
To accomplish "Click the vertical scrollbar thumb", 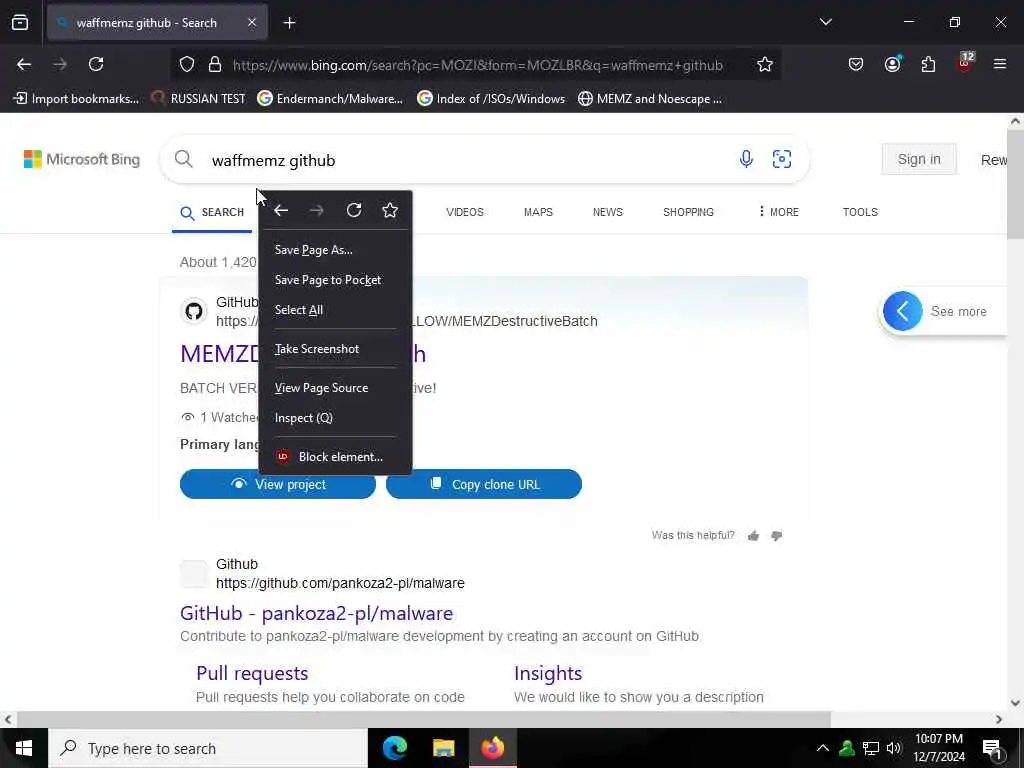I will 1016,184.
